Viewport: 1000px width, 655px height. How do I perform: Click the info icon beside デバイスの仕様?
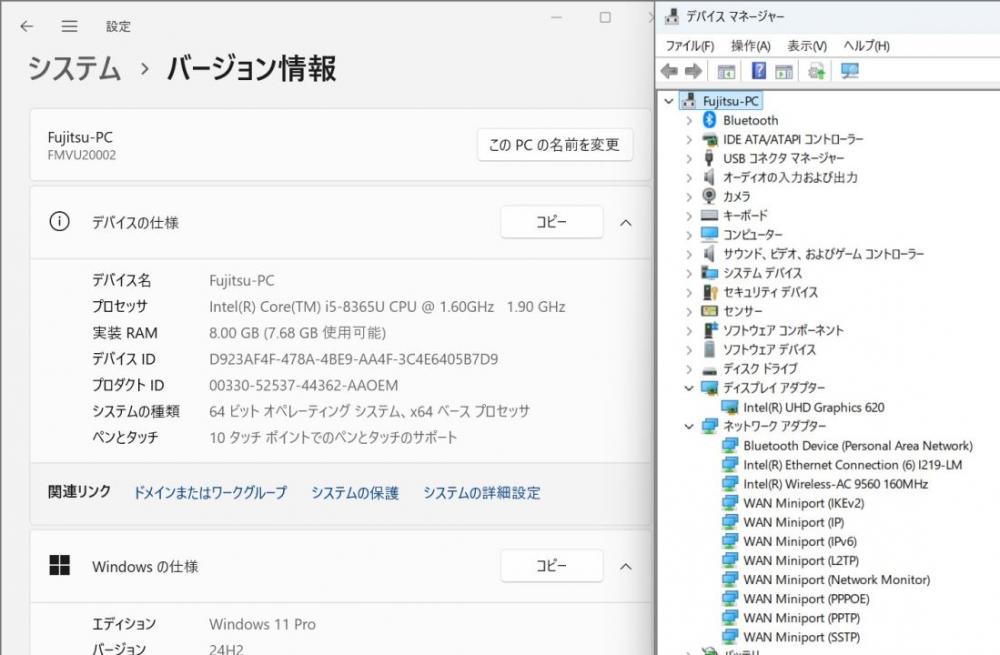[x=59, y=221]
